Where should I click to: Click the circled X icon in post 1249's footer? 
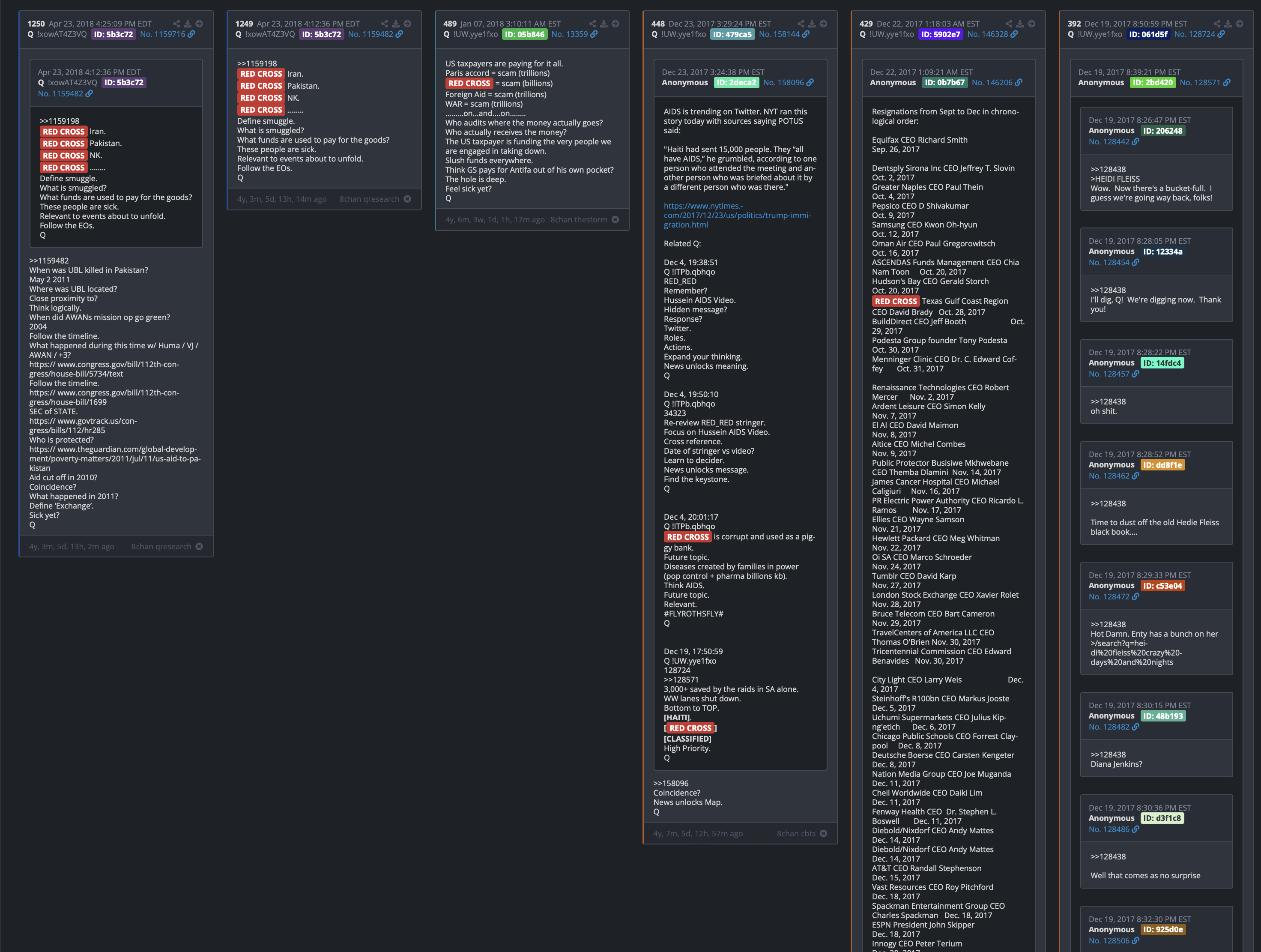pyautogui.click(x=407, y=199)
